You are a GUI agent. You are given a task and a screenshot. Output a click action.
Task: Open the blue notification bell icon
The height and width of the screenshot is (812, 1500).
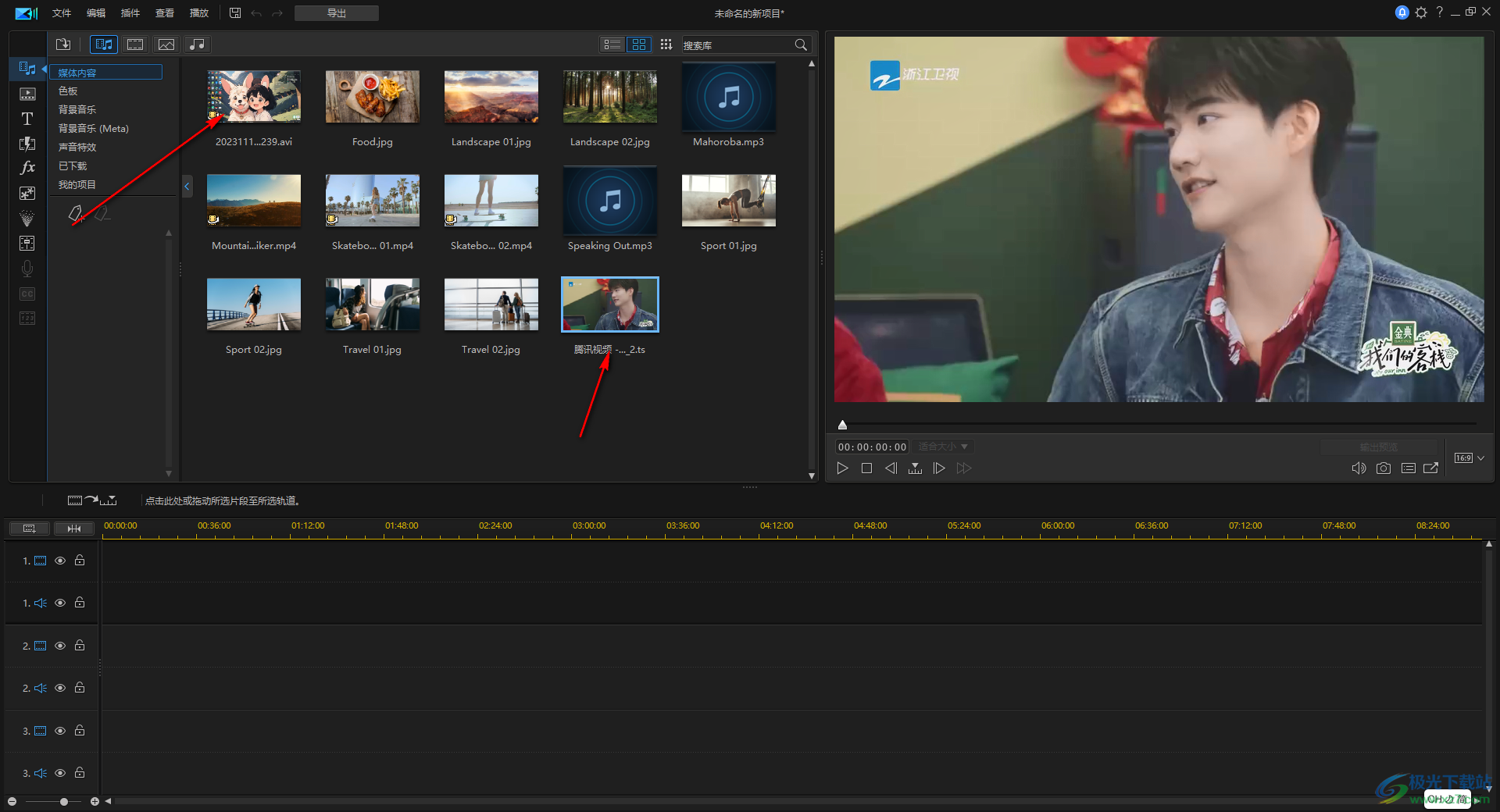pyautogui.click(x=1402, y=12)
